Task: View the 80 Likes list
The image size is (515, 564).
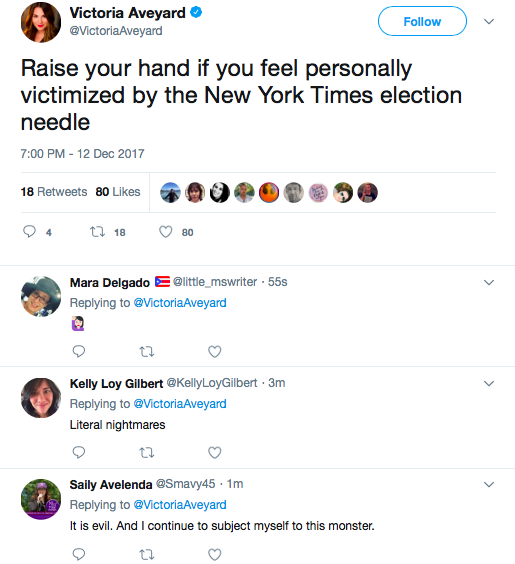Action: point(118,192)
